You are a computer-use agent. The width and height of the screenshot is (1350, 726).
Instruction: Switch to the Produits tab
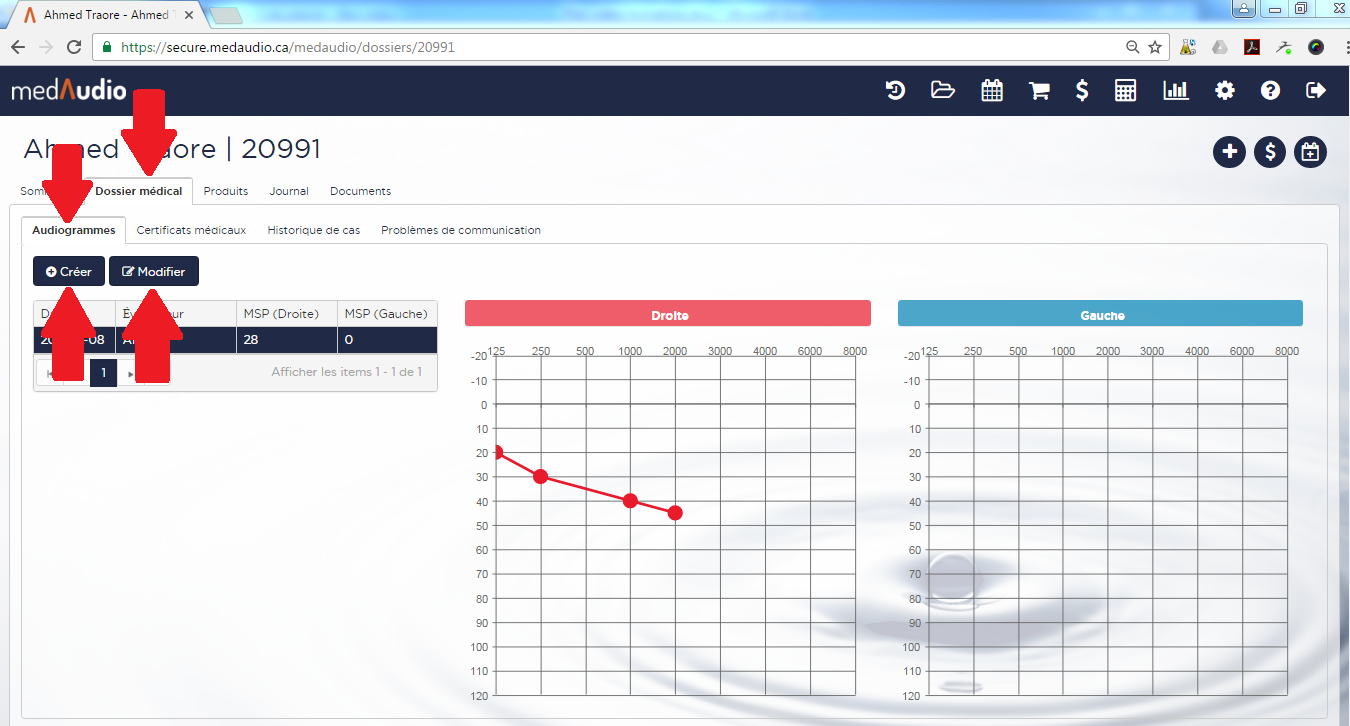[x=226, y=191]
